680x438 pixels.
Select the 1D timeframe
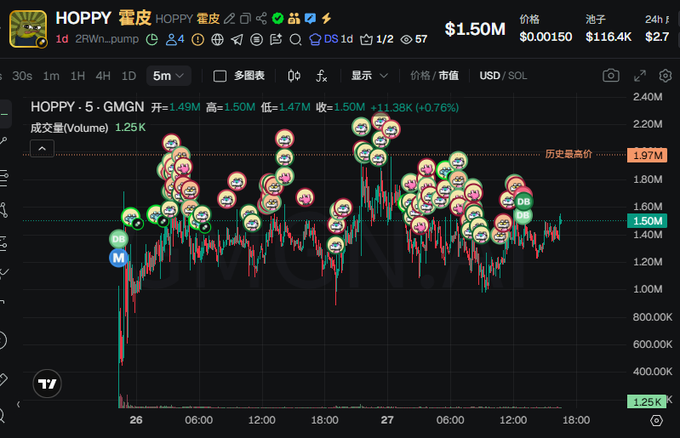pos(129,76)
